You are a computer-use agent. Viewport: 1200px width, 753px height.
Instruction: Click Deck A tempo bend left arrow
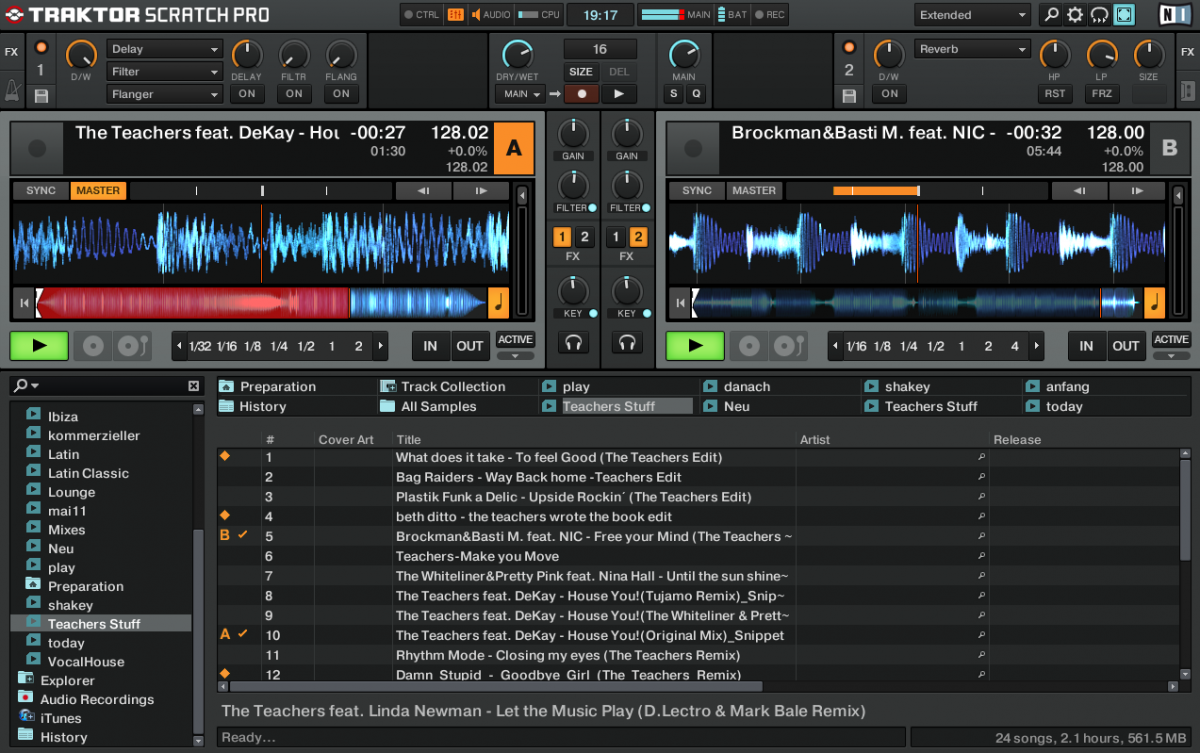(423, 190)
